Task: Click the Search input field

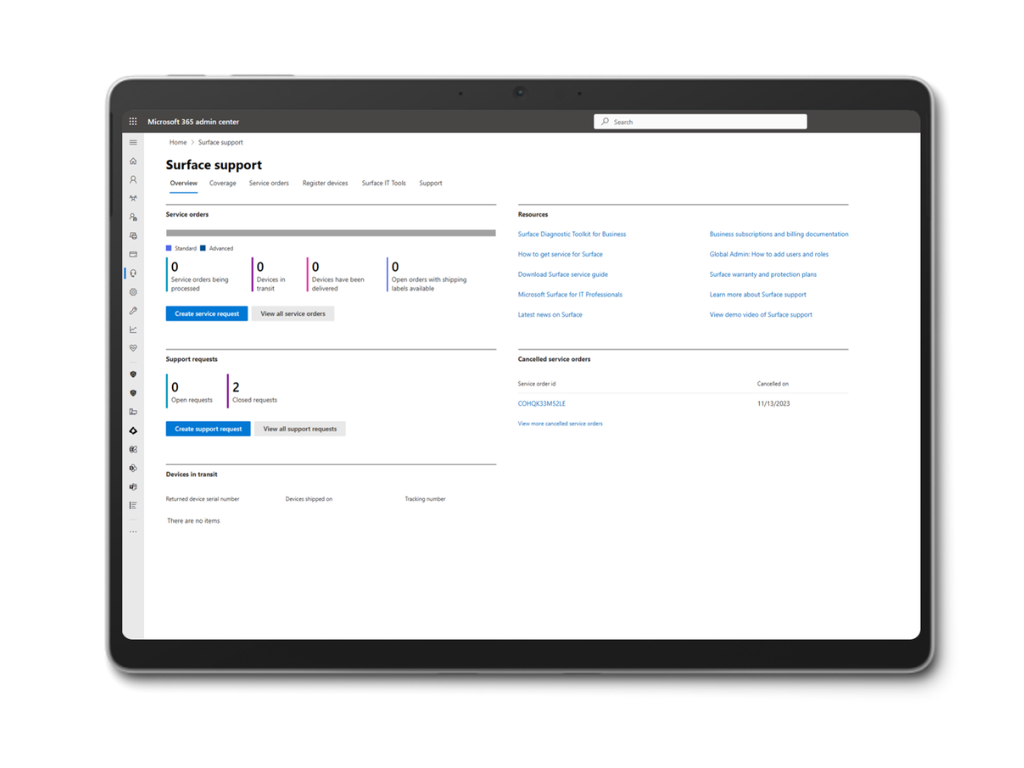Action: click(700, 121)
